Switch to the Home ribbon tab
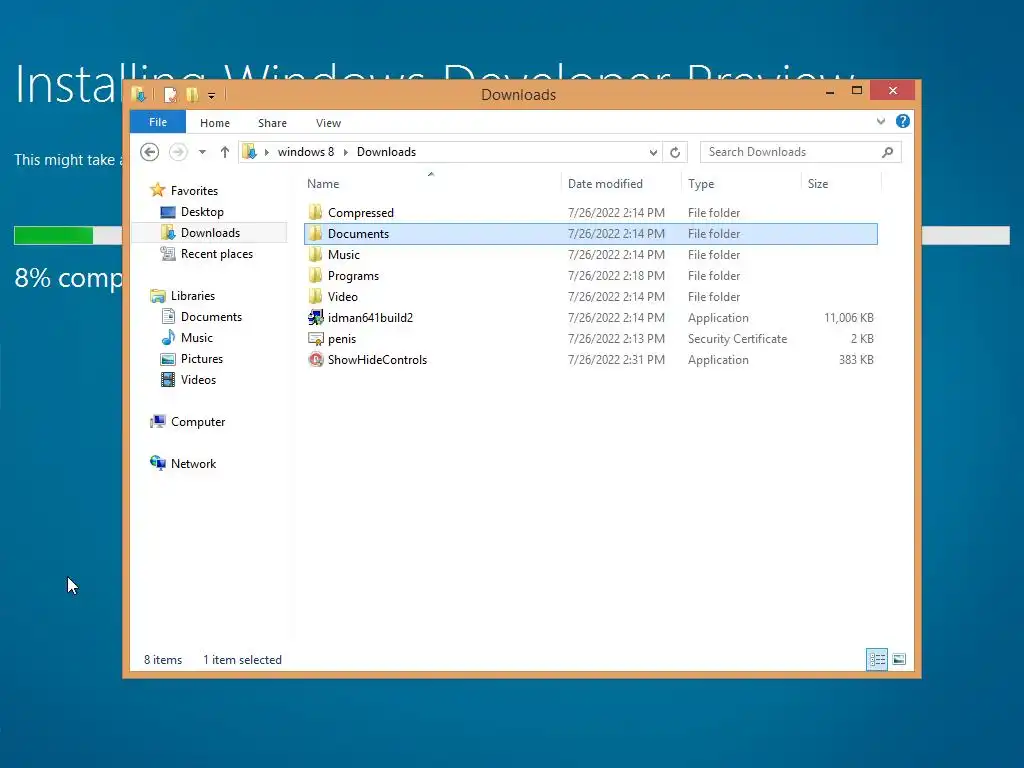This screenshot has height=768, width=1024. point(215,123)
